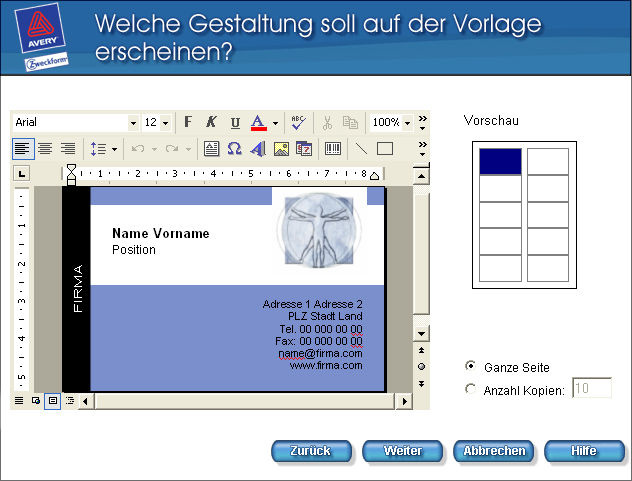Click the vertical 'FIRMA' text

77,288
